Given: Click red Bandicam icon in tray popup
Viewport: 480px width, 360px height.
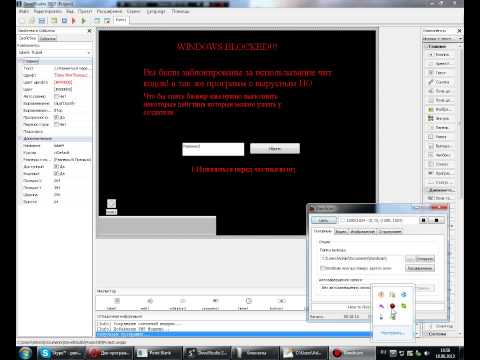Looking at the screenshot, I should pyautogui.click(x=392, y=306).
